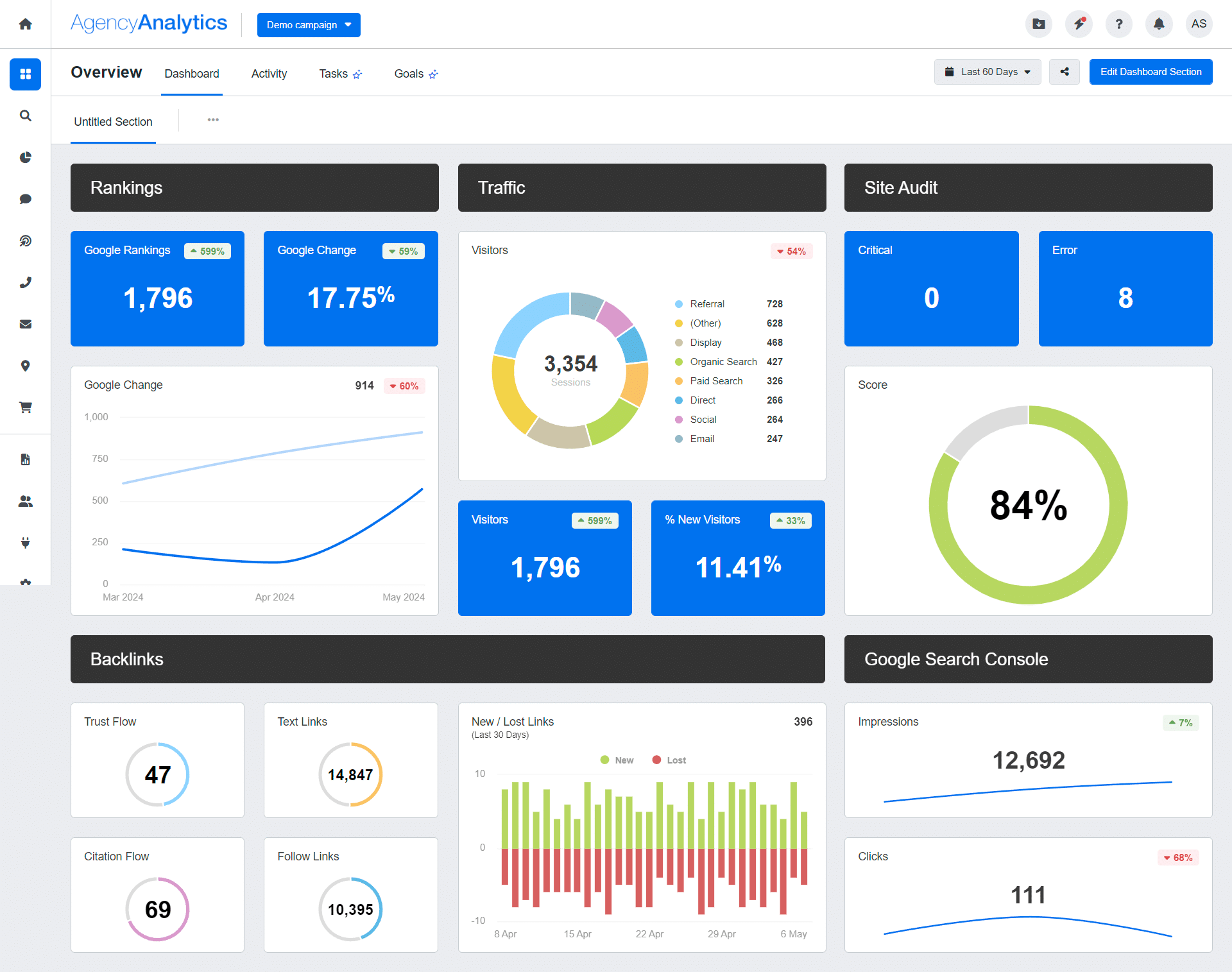
Task: Switch to the Activity tab
Action: coord(269,73)
